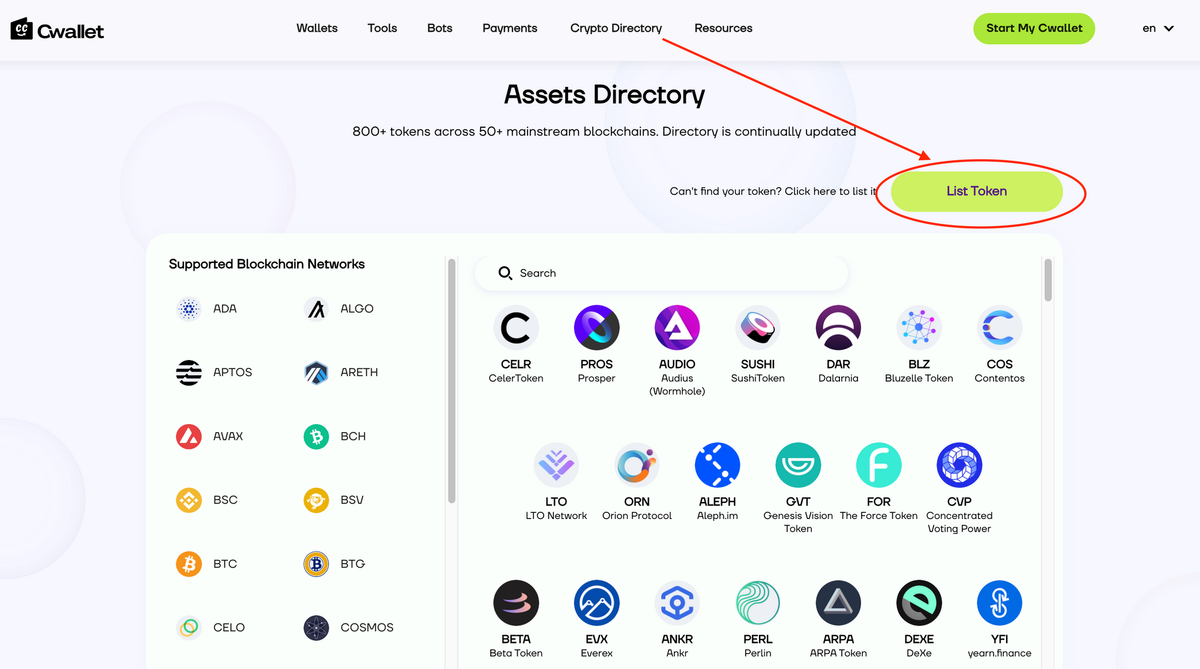Open the YFI yearn.finance icon

999,603
